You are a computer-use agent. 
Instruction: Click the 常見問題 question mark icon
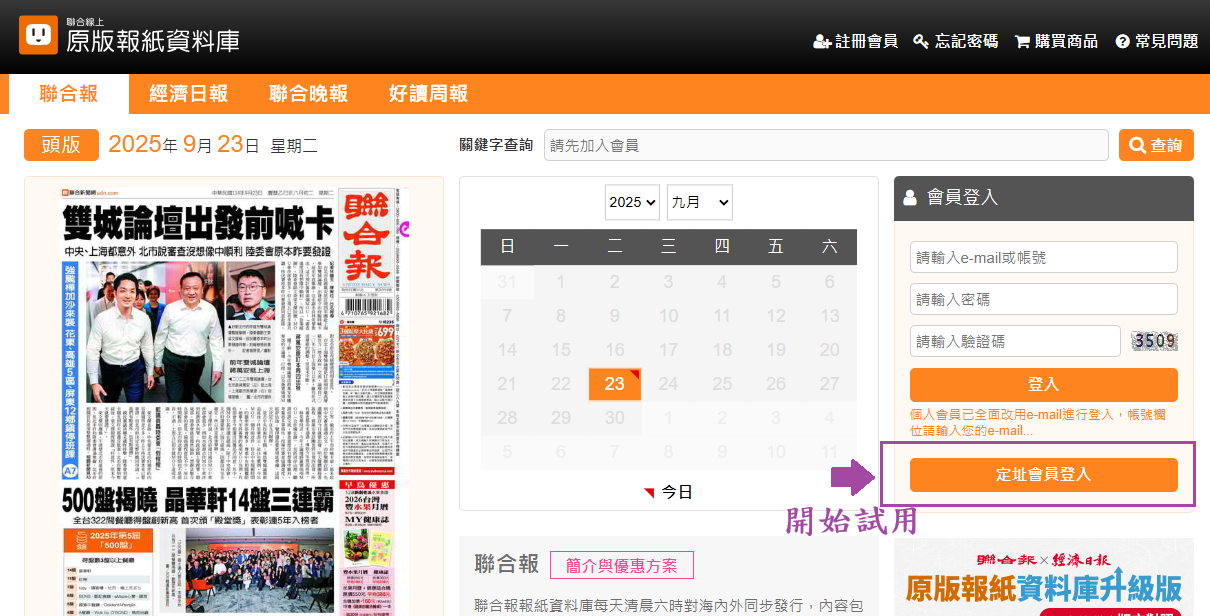click(x=1123, y=42)
